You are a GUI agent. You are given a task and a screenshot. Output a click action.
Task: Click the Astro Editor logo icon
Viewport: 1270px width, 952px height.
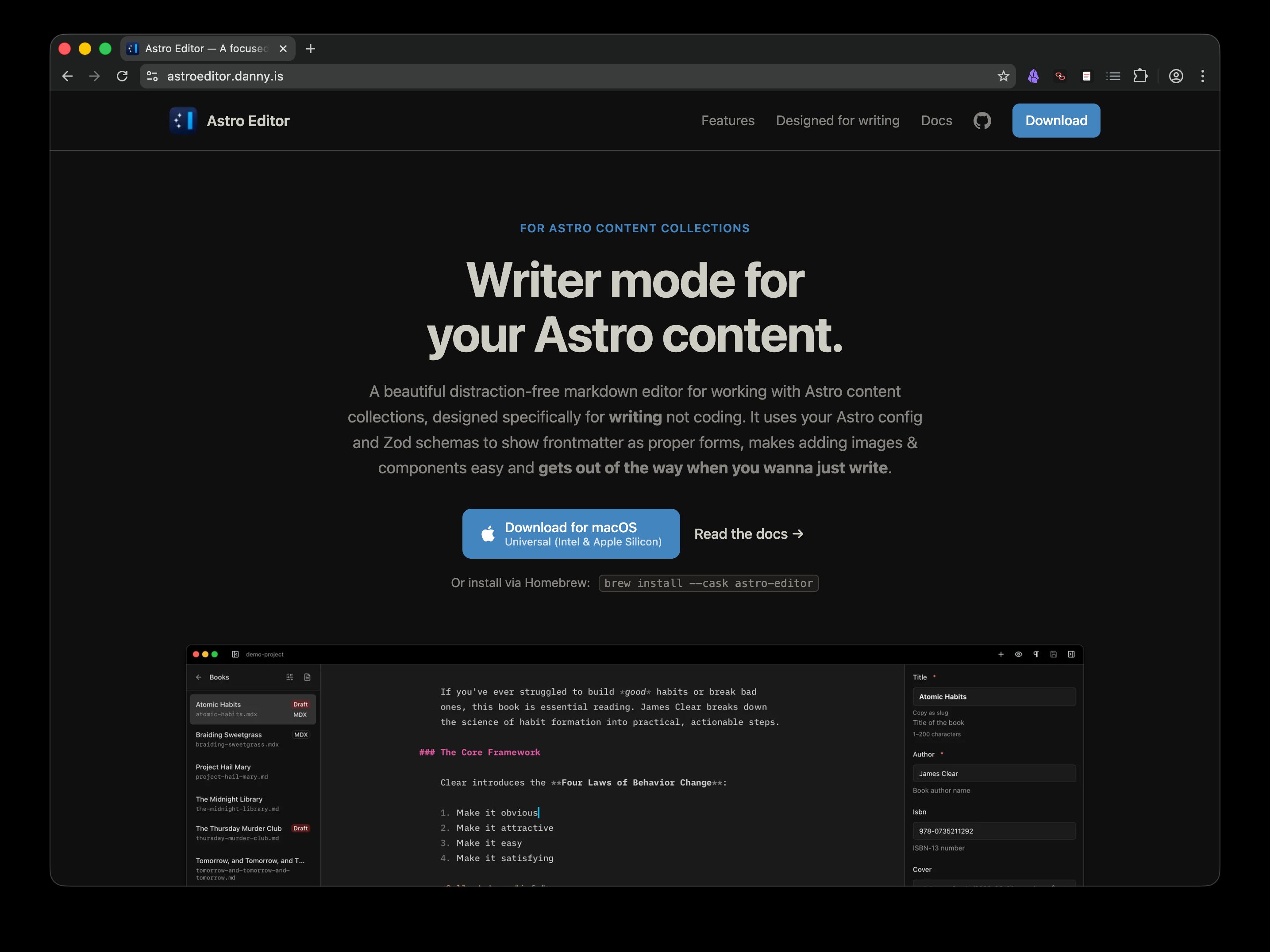(183, 120)
